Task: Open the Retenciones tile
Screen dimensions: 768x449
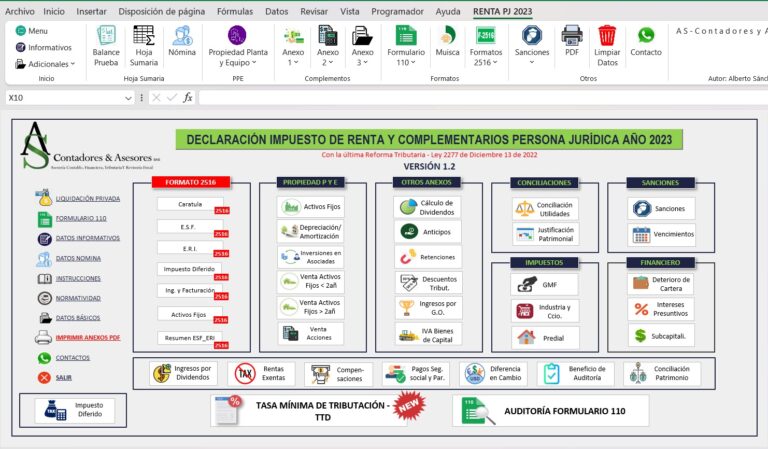Action: pos(427,257)
